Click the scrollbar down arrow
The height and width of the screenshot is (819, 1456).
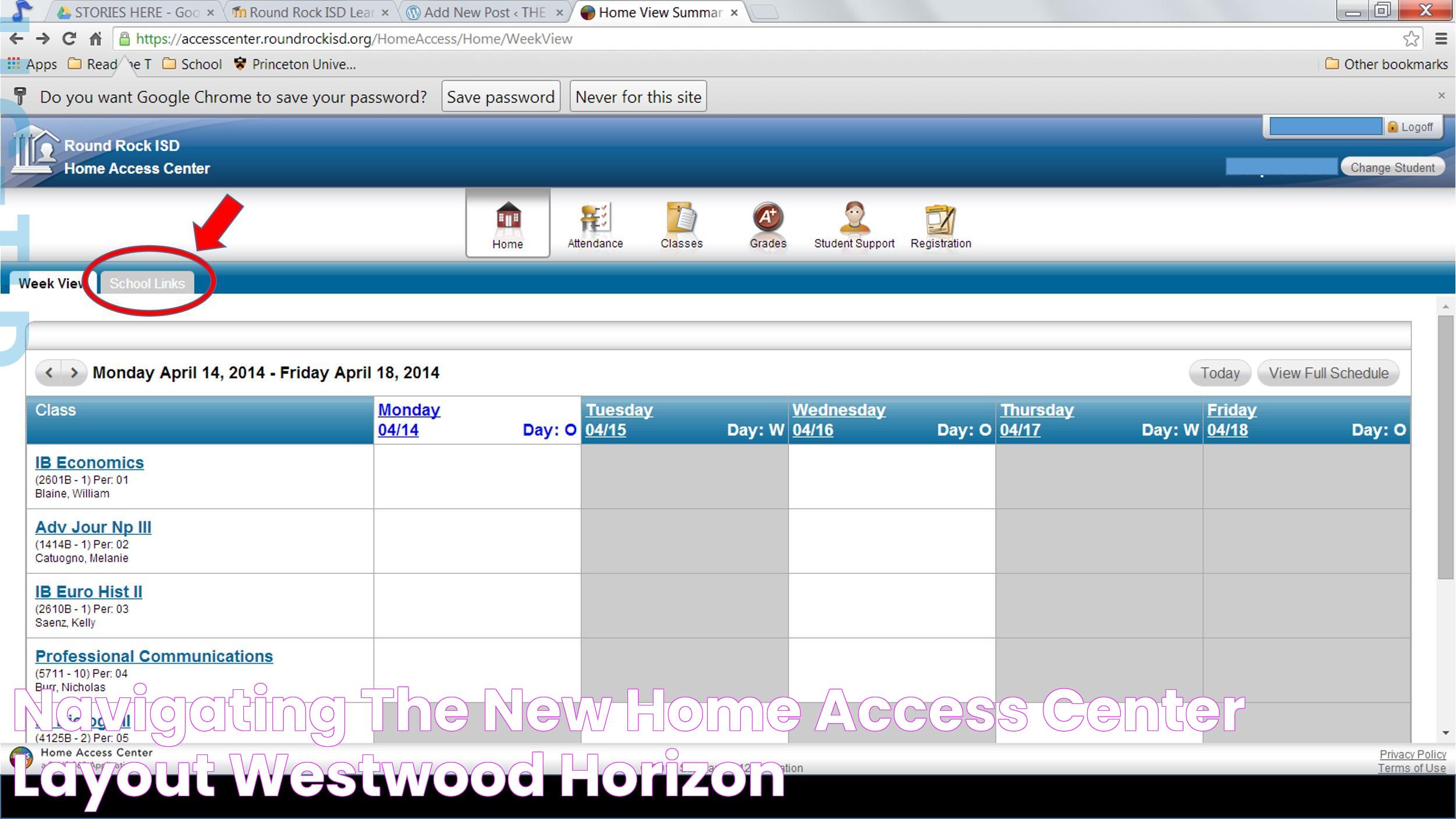pyautogui.click(x=1445, y=732)
